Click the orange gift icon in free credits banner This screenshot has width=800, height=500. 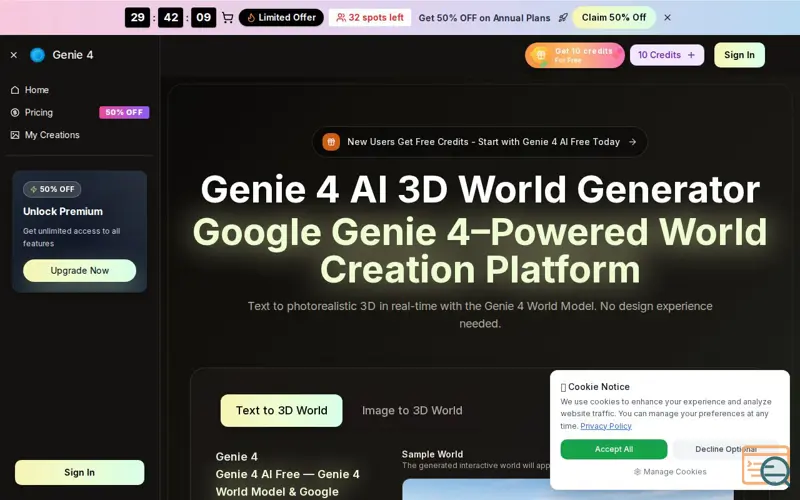(331, 142)
